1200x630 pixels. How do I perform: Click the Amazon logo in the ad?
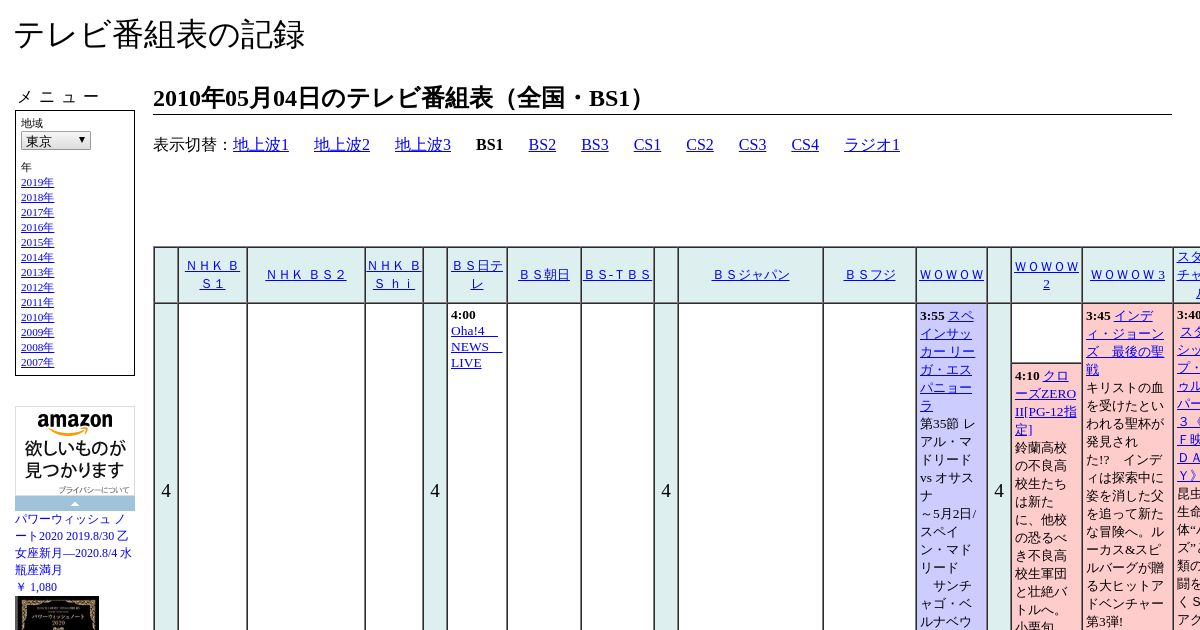(x=75, y=424)
